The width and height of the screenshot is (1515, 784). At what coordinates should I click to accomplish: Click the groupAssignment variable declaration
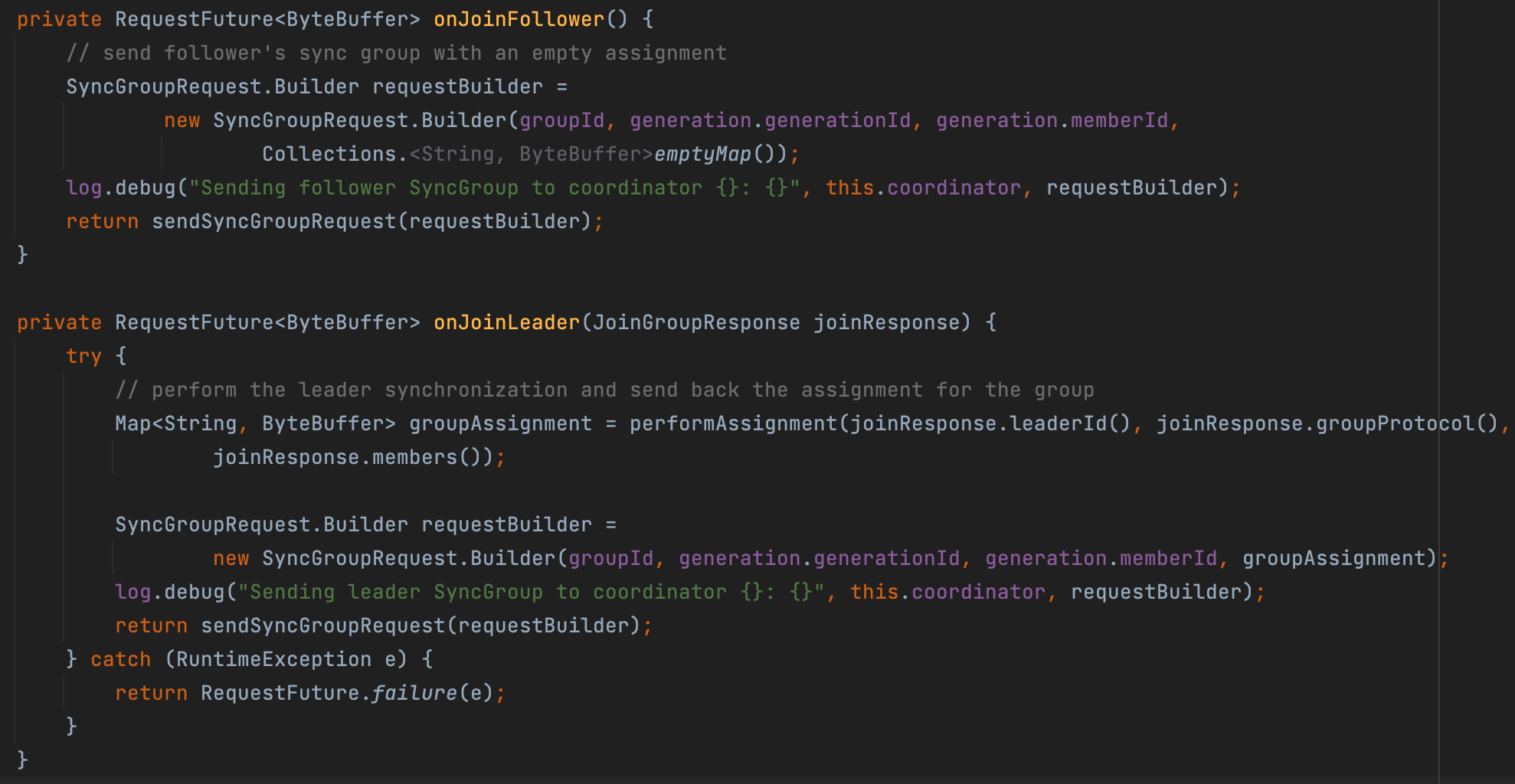[500, 423]
